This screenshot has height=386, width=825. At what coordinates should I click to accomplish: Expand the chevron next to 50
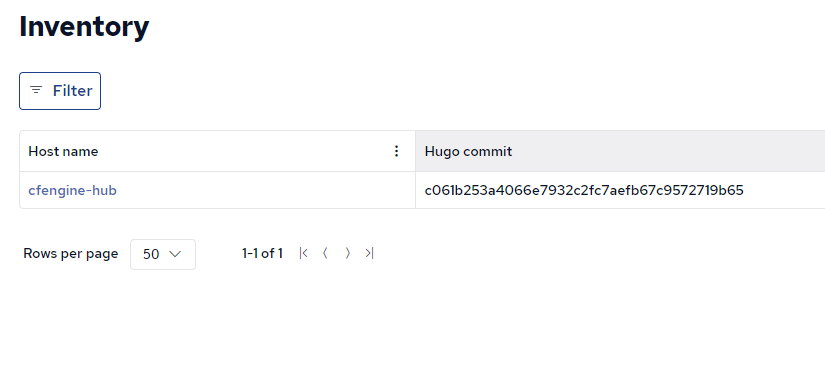coord(175,255)
